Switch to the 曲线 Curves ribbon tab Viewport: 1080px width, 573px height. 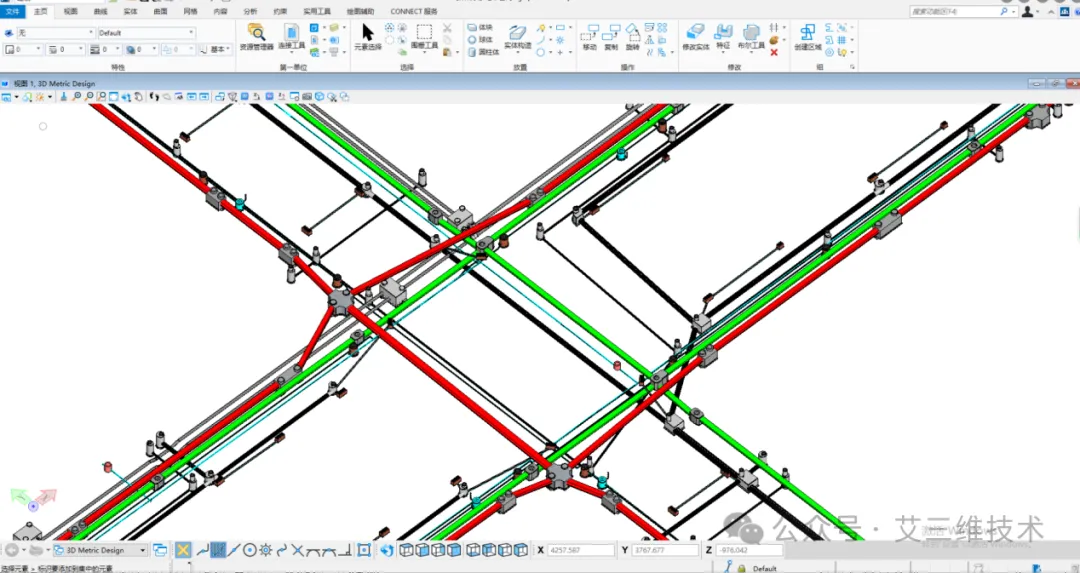(101, 12)
